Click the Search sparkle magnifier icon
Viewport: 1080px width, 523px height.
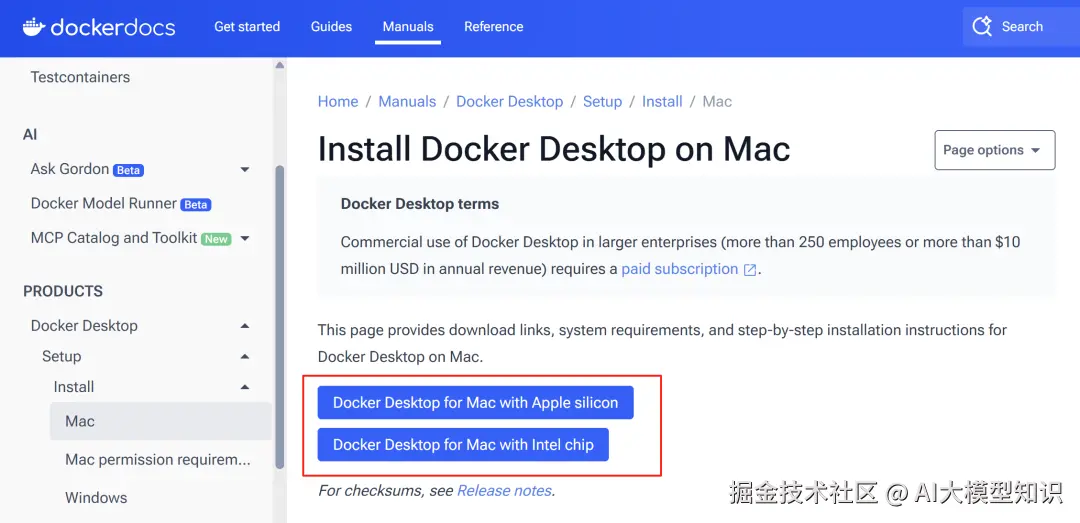tap(982, 27)
